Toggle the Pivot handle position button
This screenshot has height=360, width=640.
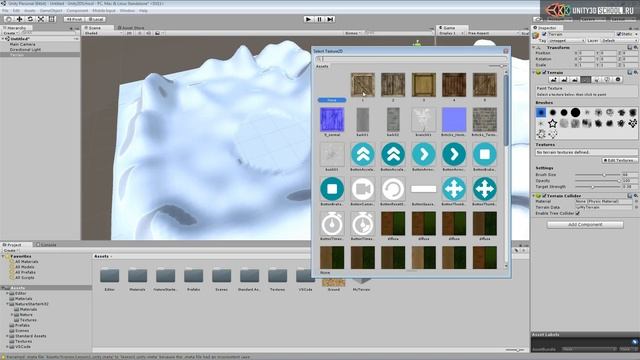point(74,19)
